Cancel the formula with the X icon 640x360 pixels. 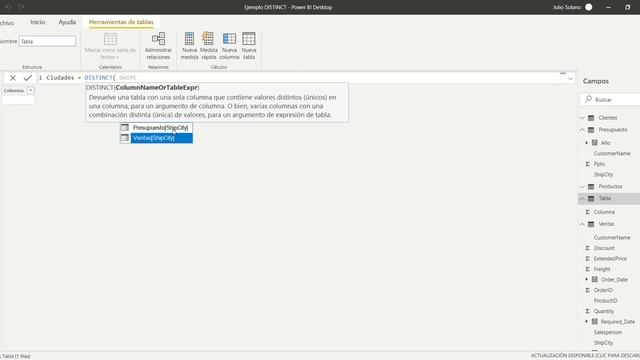pos(13,78)
